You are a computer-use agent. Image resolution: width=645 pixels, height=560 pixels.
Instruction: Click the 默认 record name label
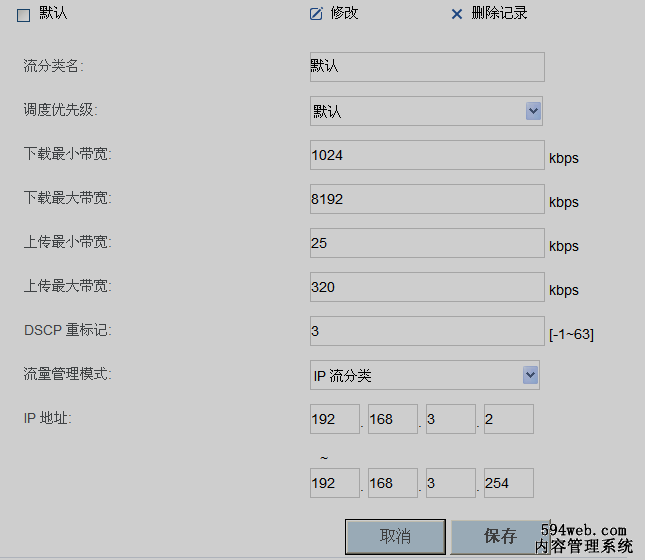[53, 13]
